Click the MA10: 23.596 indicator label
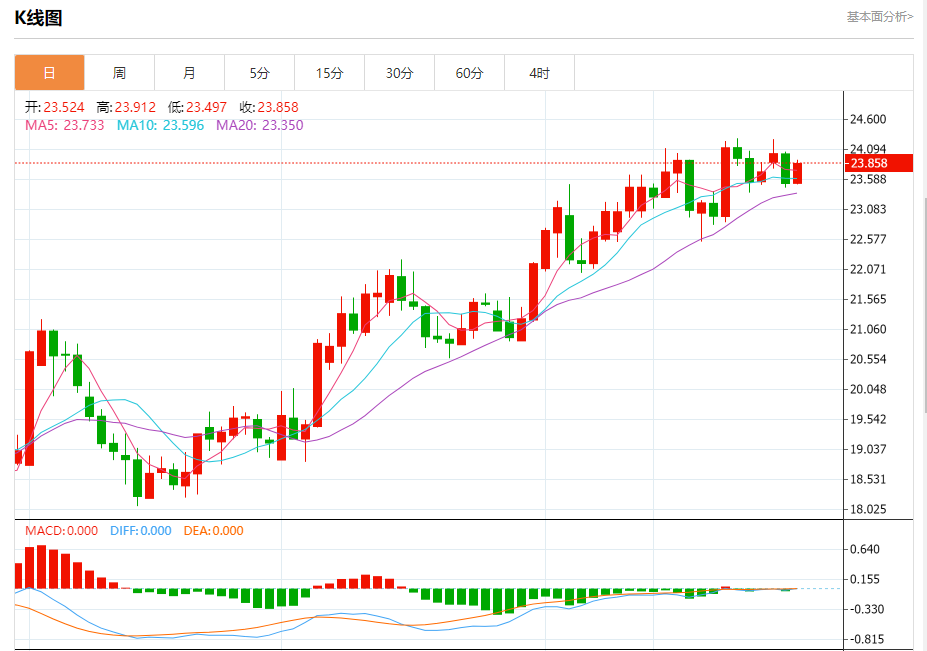 pos(160,125)
